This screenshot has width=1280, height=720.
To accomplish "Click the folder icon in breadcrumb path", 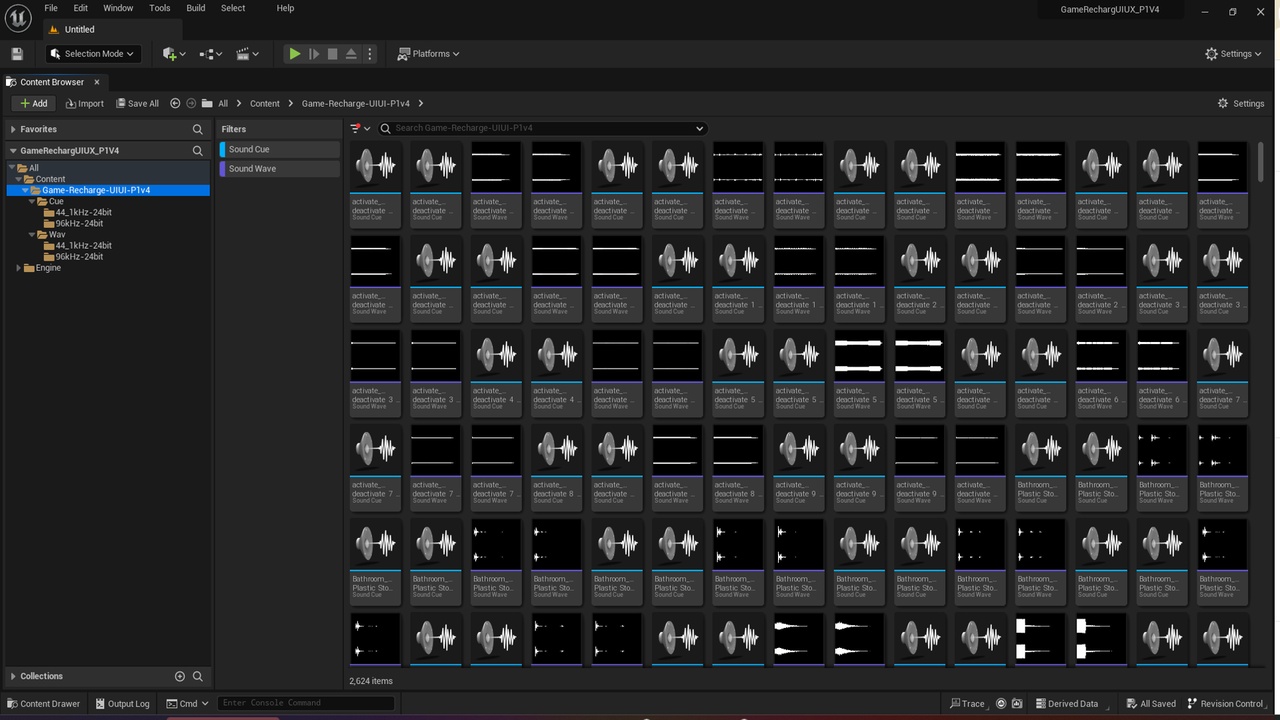I will click(207, 103).
